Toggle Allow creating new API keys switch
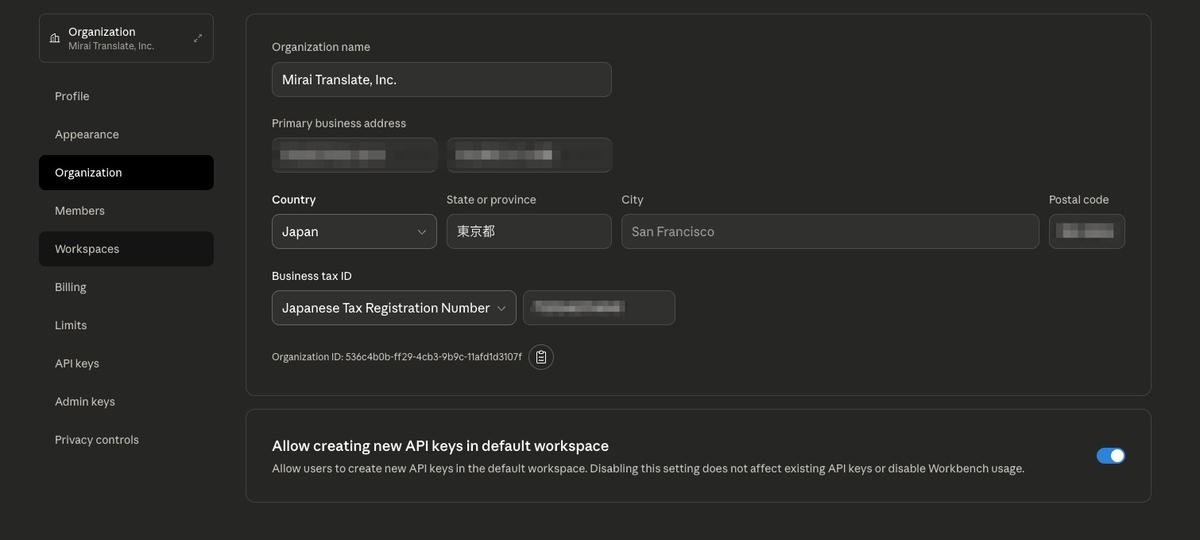Screen dimensions: 1200x540 click(x=1110, y=456)
